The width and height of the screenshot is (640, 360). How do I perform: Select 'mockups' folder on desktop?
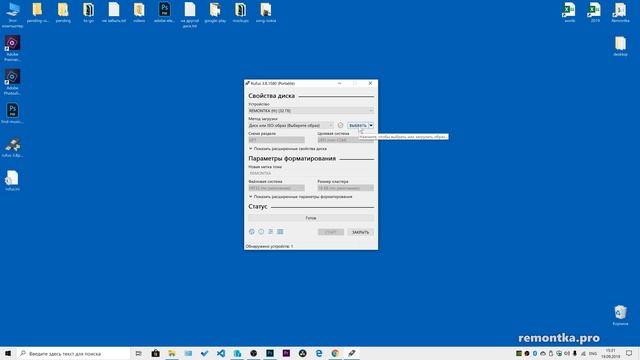coord(240,12)
